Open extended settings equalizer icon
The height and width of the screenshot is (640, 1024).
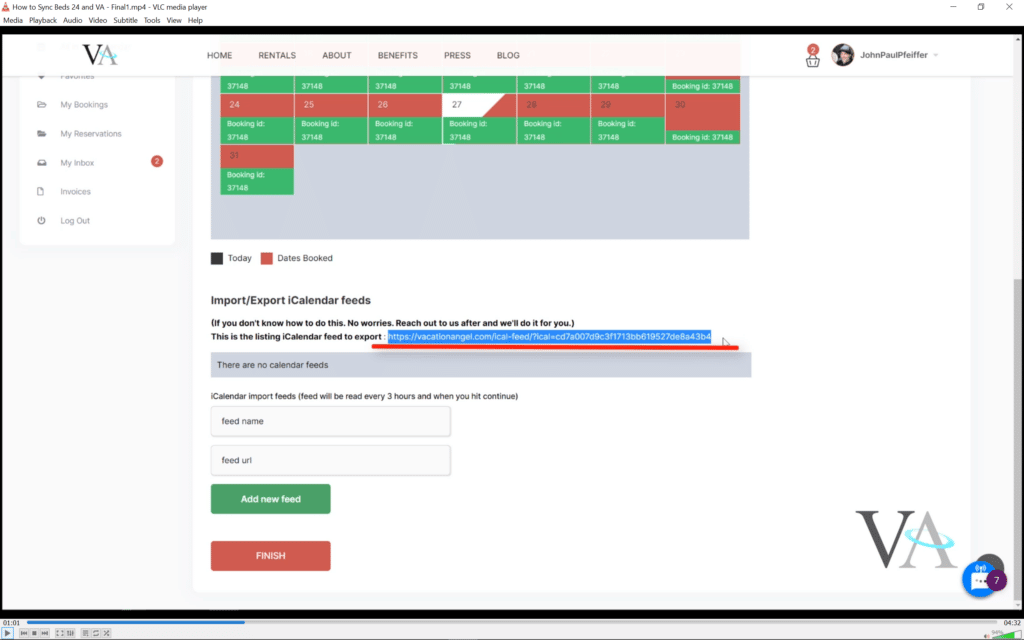pos(69,633)
